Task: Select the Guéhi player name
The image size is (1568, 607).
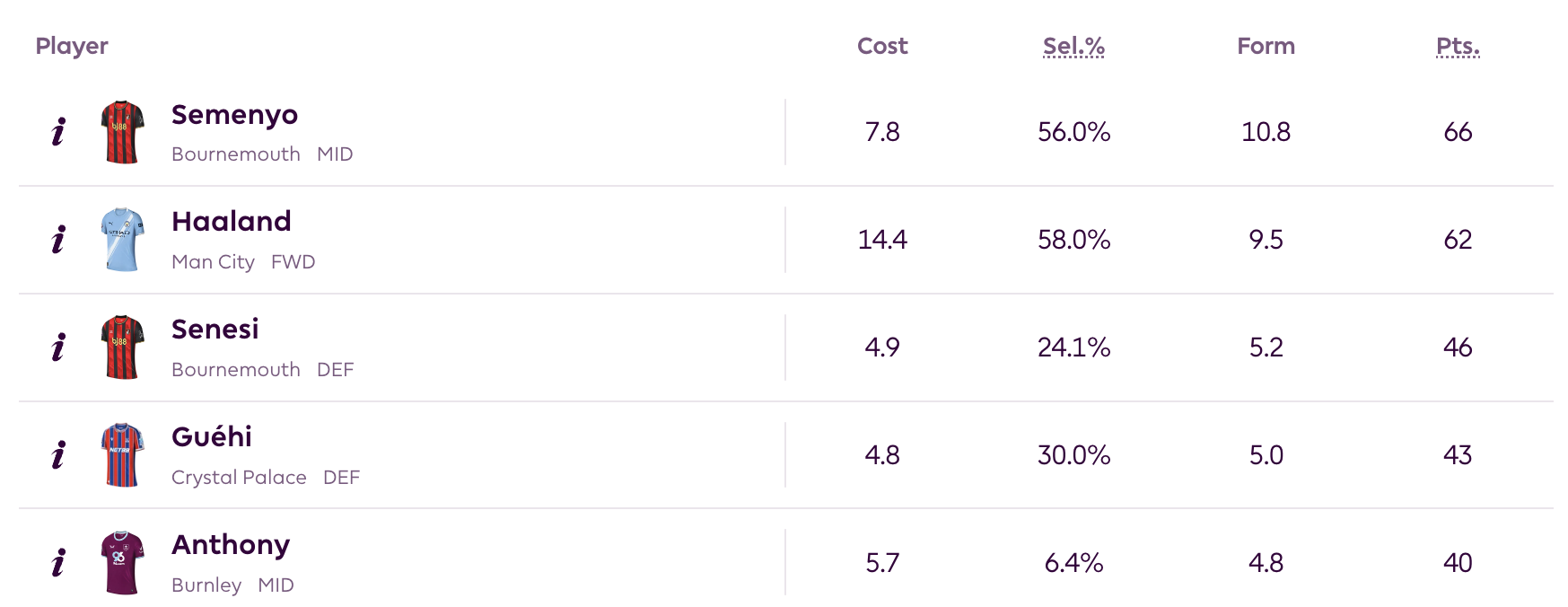Action: [212, 437]
